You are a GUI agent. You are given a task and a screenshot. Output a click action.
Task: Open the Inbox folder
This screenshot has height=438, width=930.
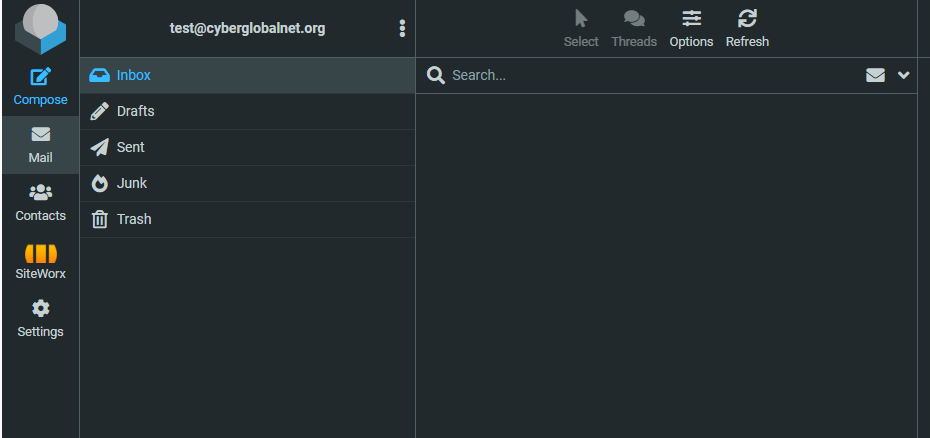[x=248, y=75]
